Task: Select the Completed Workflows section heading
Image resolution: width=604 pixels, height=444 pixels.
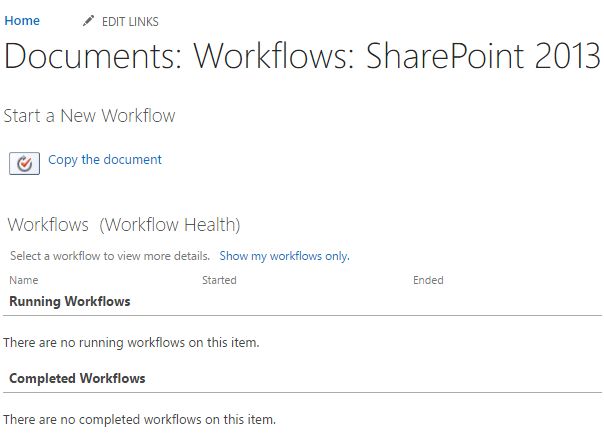Action: click(x=77, y=379)
